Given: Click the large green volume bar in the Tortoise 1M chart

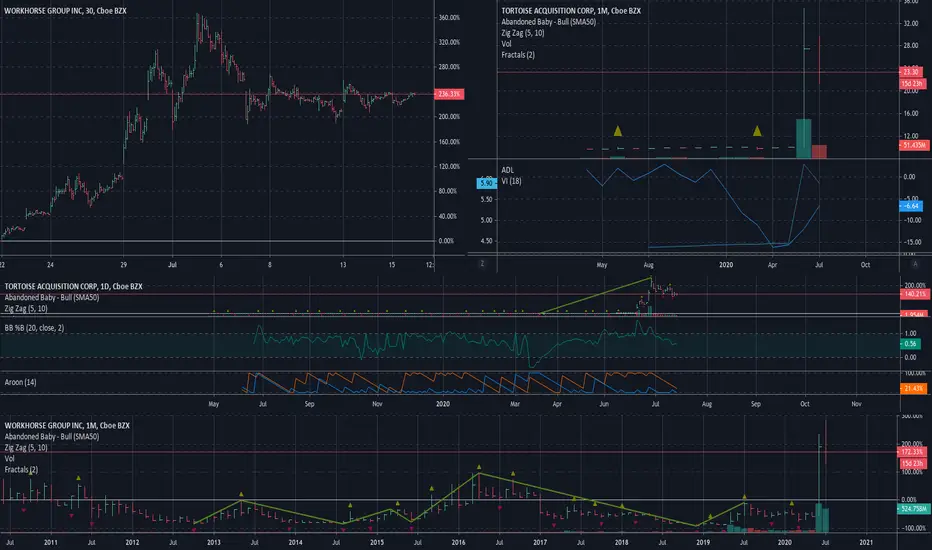Looking at the screenshot, I should 804,139.
